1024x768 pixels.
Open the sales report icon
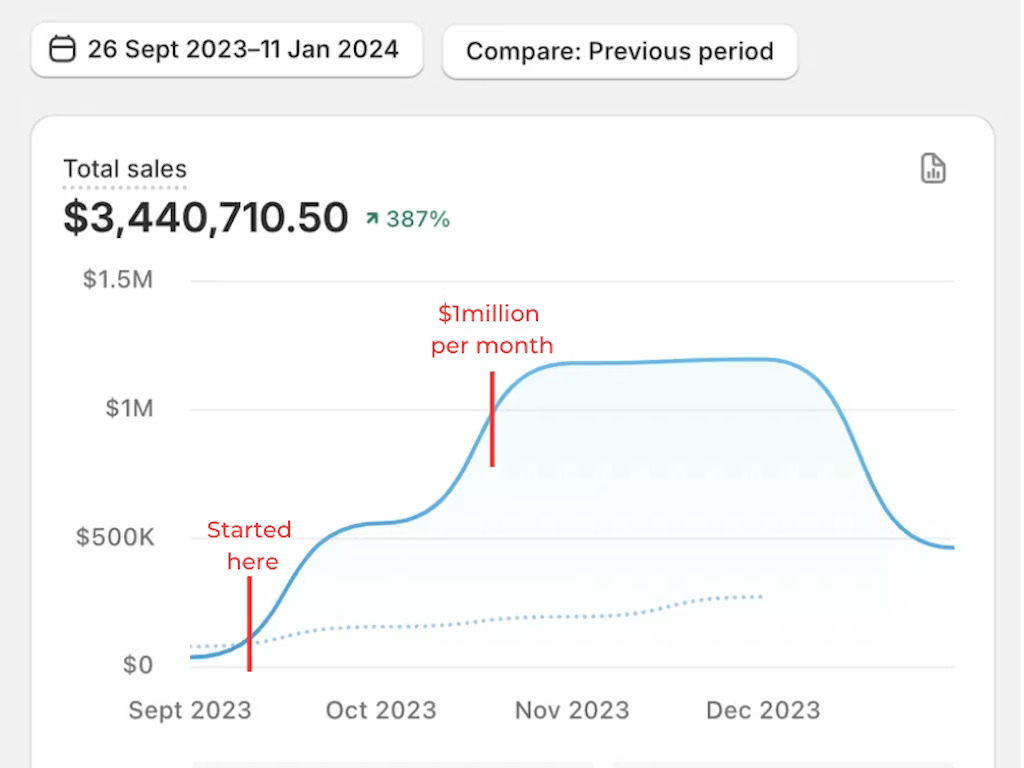[932, 169]
